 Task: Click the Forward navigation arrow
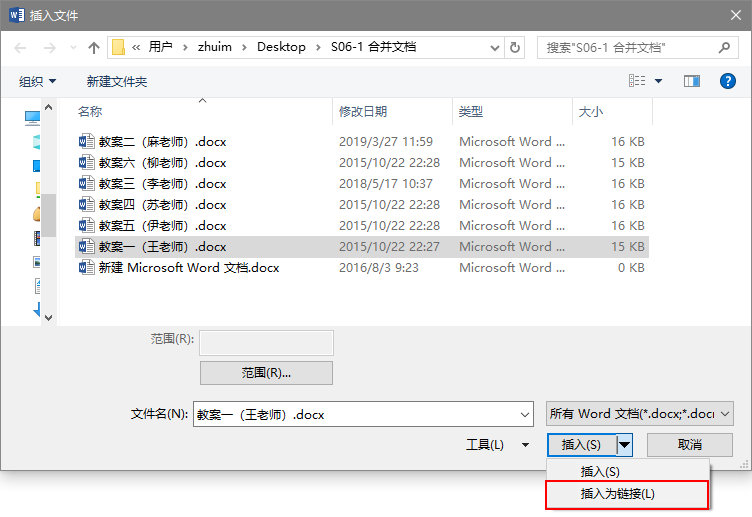pos(49,47)
